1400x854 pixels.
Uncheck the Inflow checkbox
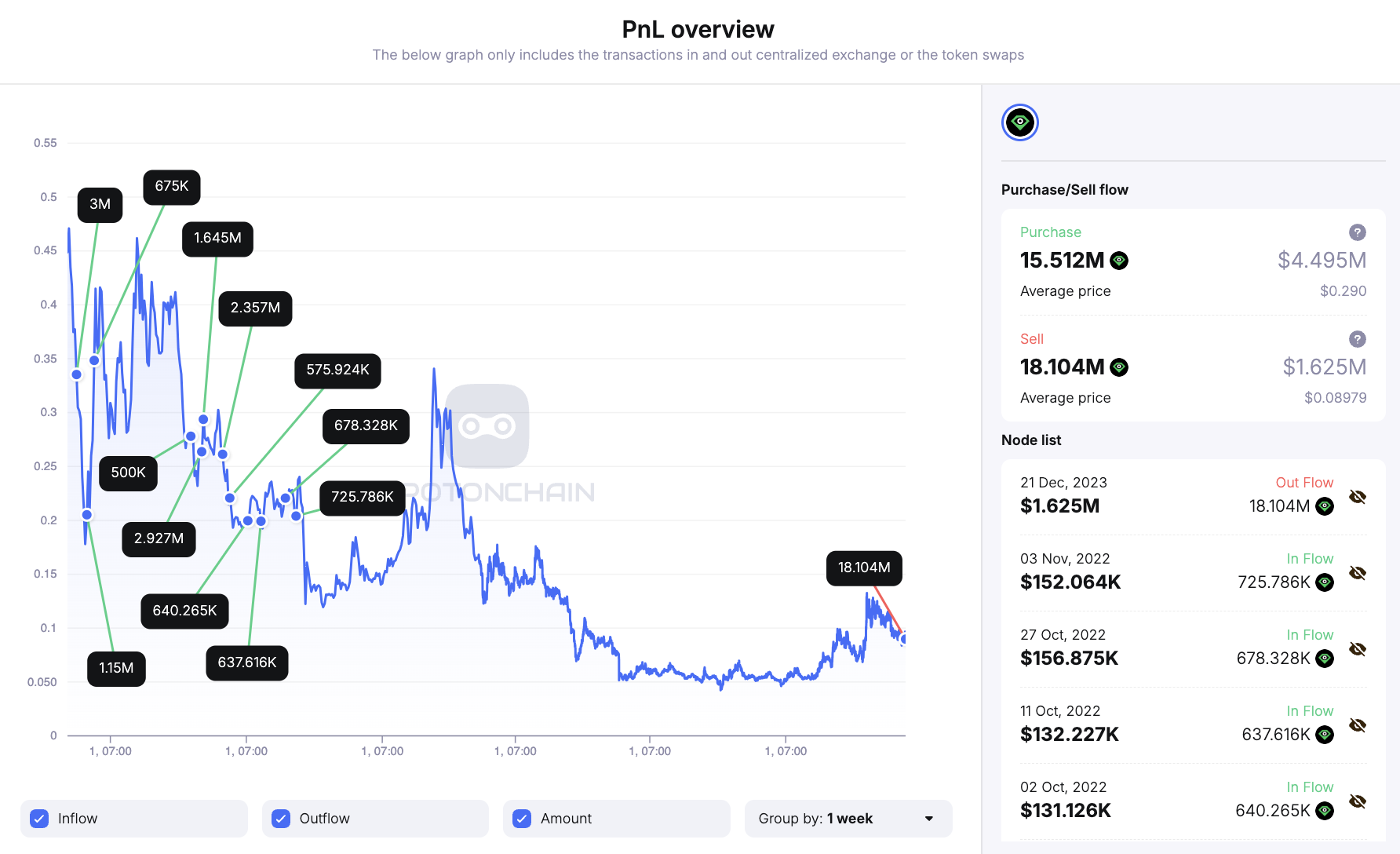click(x=39, y=819)
